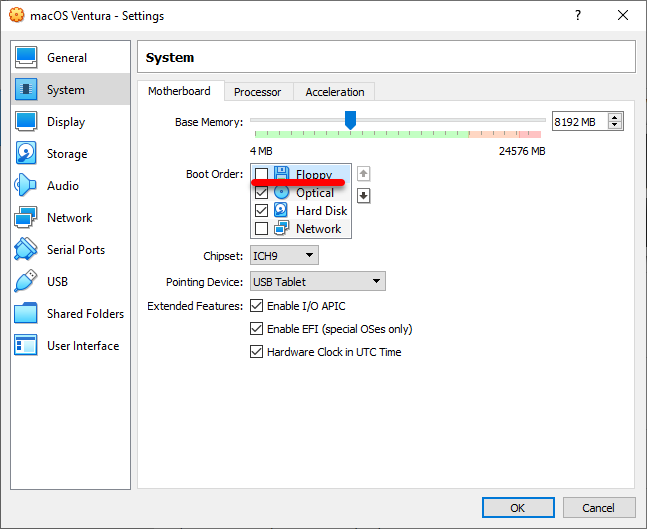Open the Chipset ICH9 dropdown
Image resolution: width=647 pixels, height=529 pixels.
[x=284, y=255]
